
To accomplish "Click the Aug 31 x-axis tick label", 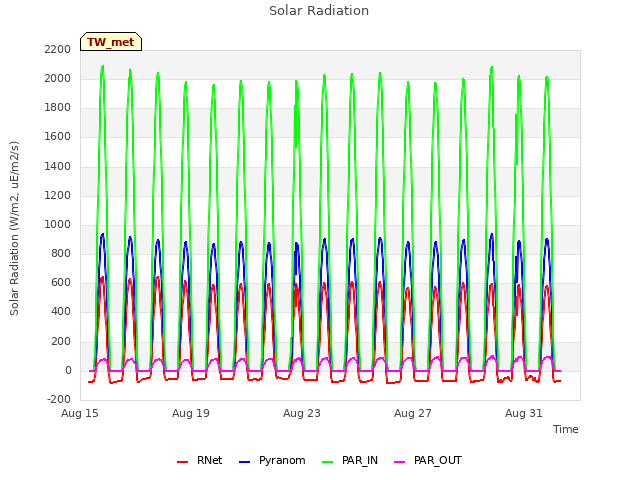I will 524,413.
